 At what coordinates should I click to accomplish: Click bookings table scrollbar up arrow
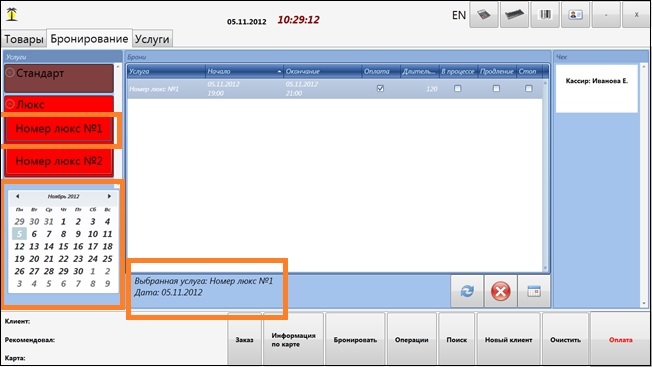(x=545, y=83)
